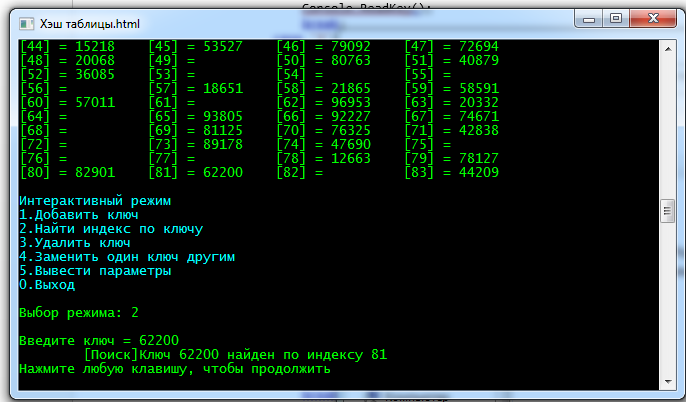This screenshot has height=402, width=686.
Task: Click the empty slot label '[64] ='
Action: [44, 116]
